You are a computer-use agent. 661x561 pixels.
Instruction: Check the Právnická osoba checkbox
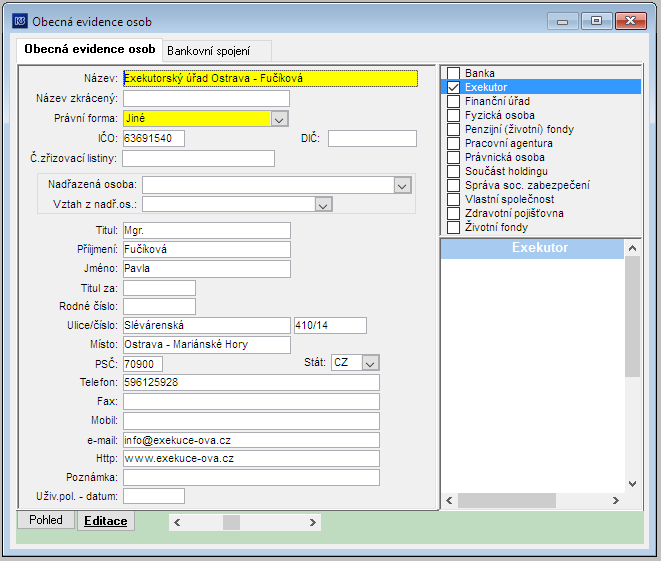[453, 157]
